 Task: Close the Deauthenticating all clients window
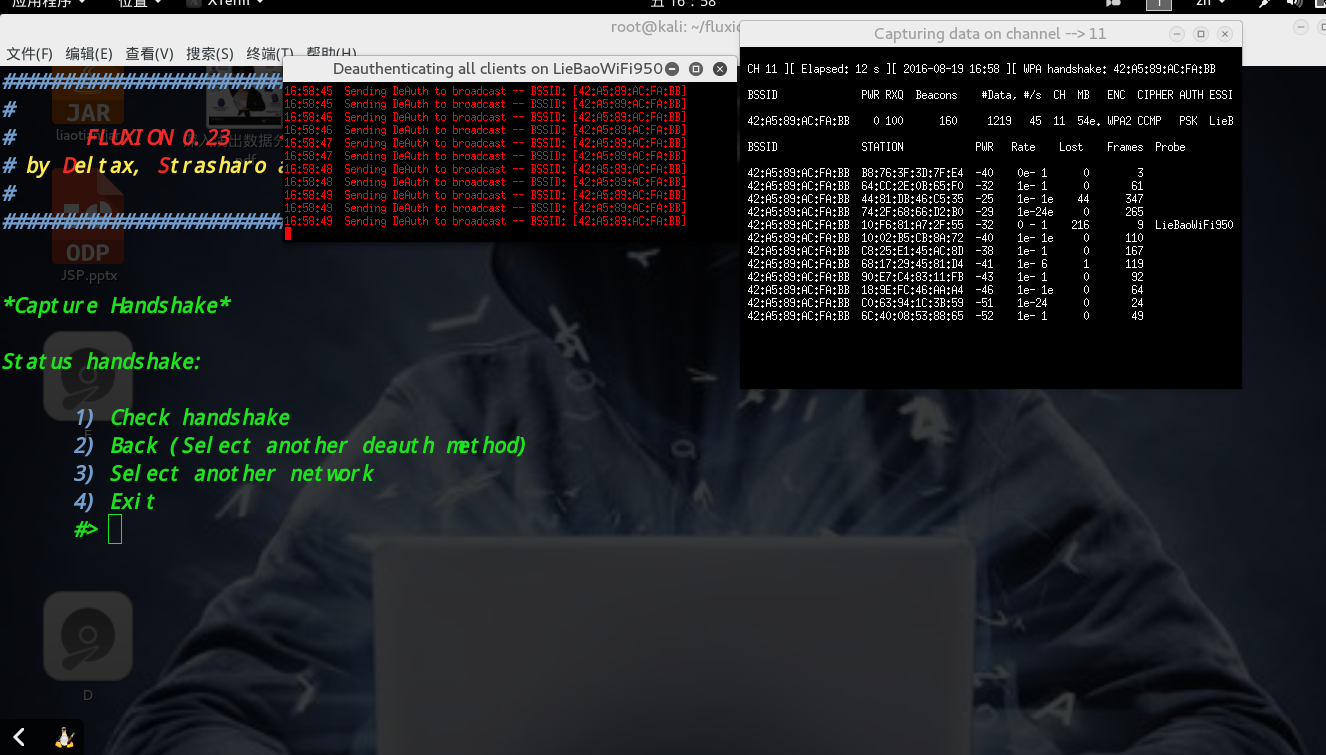coord(720,69)
